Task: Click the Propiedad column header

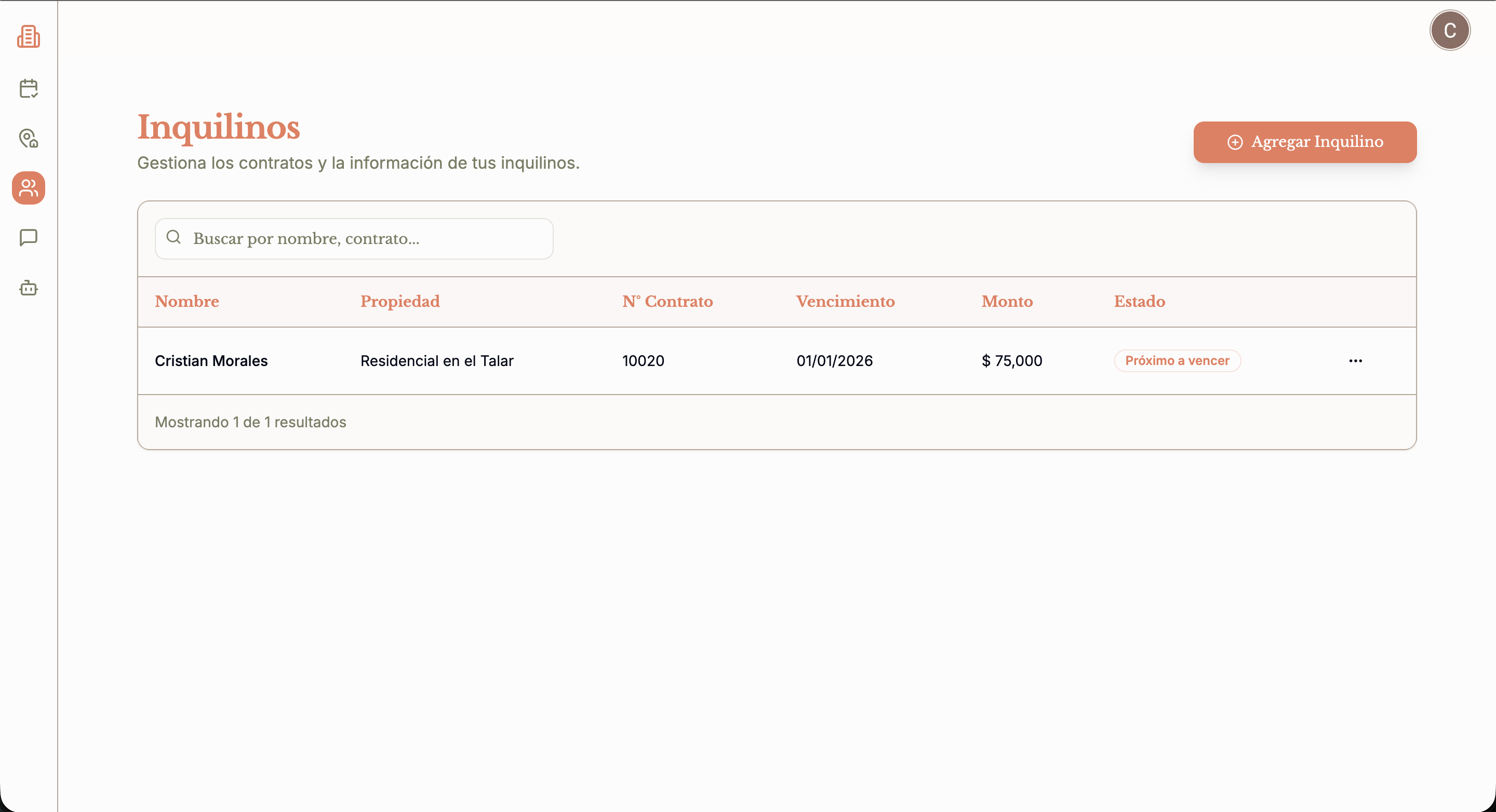Action: 399,301
